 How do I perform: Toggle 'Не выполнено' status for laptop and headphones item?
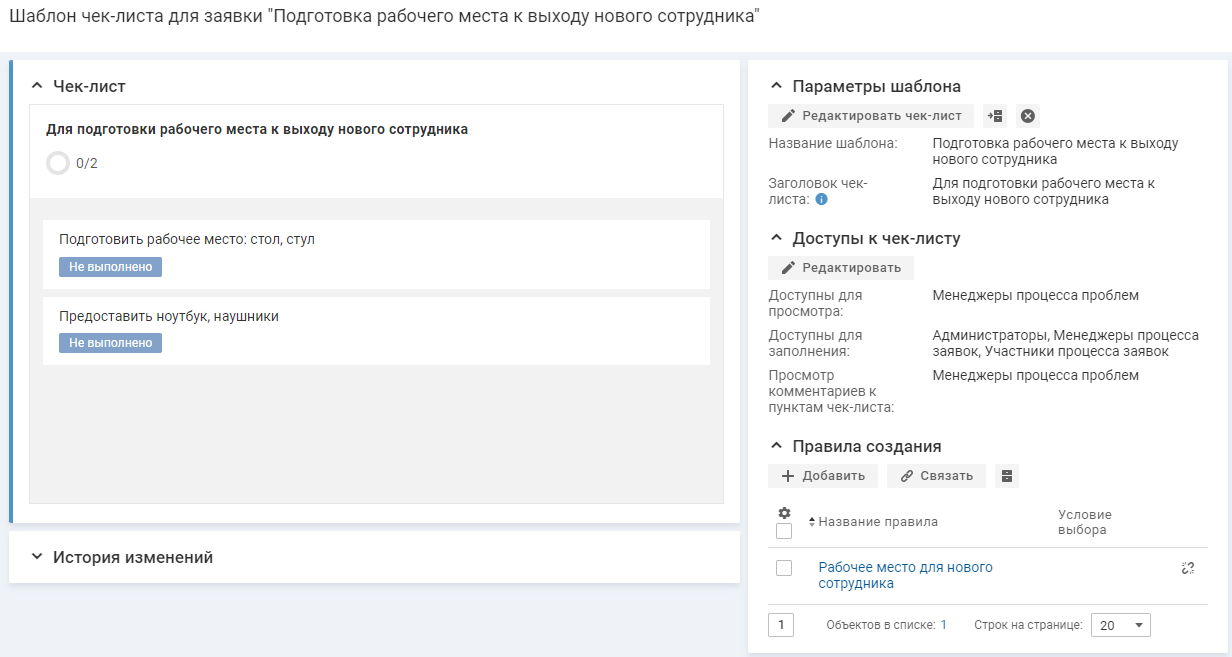coord(110,343)
